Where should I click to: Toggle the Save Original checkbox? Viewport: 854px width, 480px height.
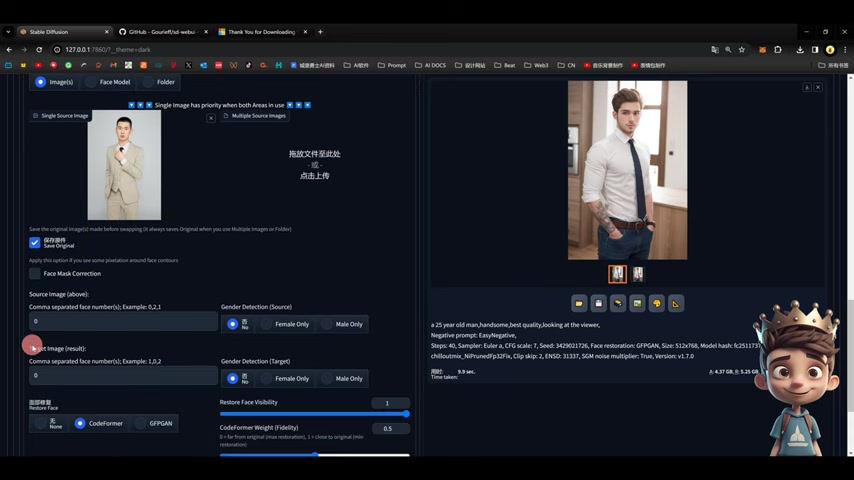click(35, 242)
